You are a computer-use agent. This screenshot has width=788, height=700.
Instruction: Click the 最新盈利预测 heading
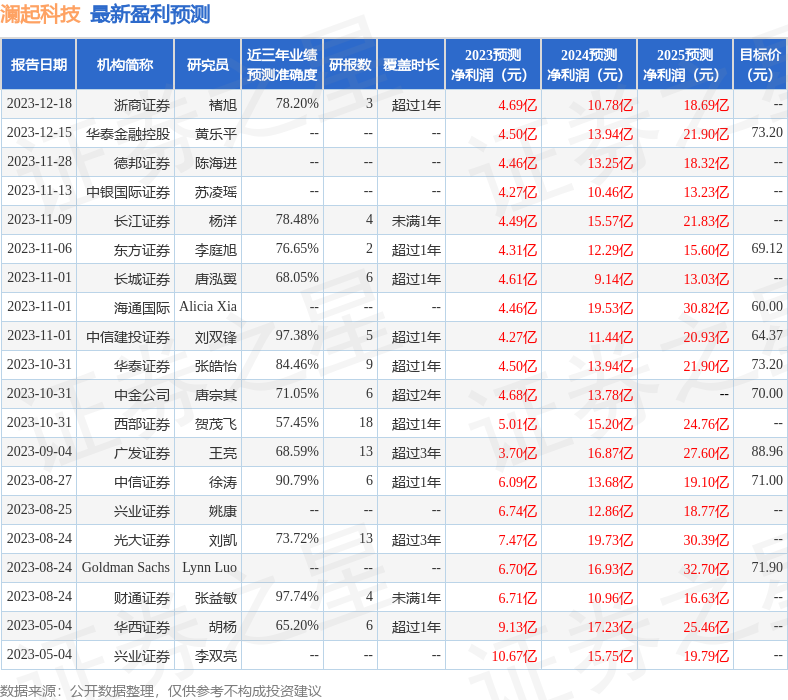150,14
